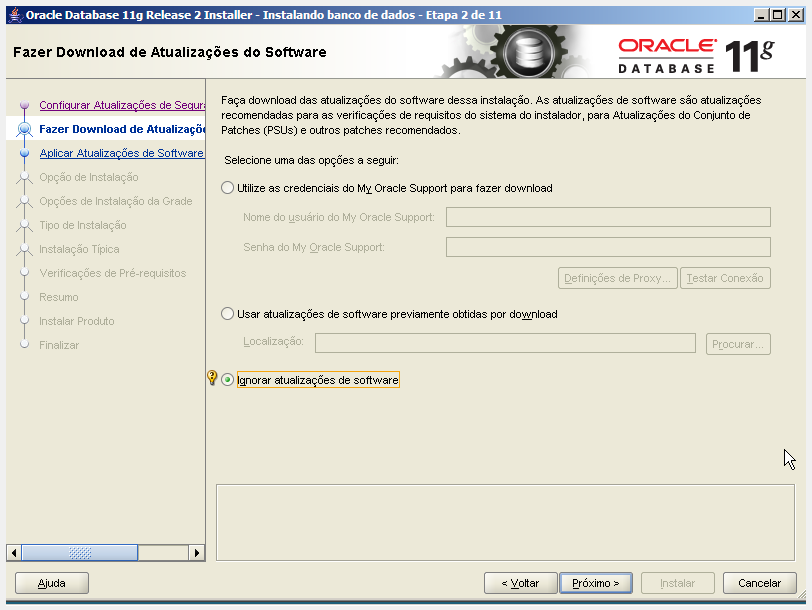Click the Oracle Database 11g logo

pyautogui.click(x=696, y=55)
